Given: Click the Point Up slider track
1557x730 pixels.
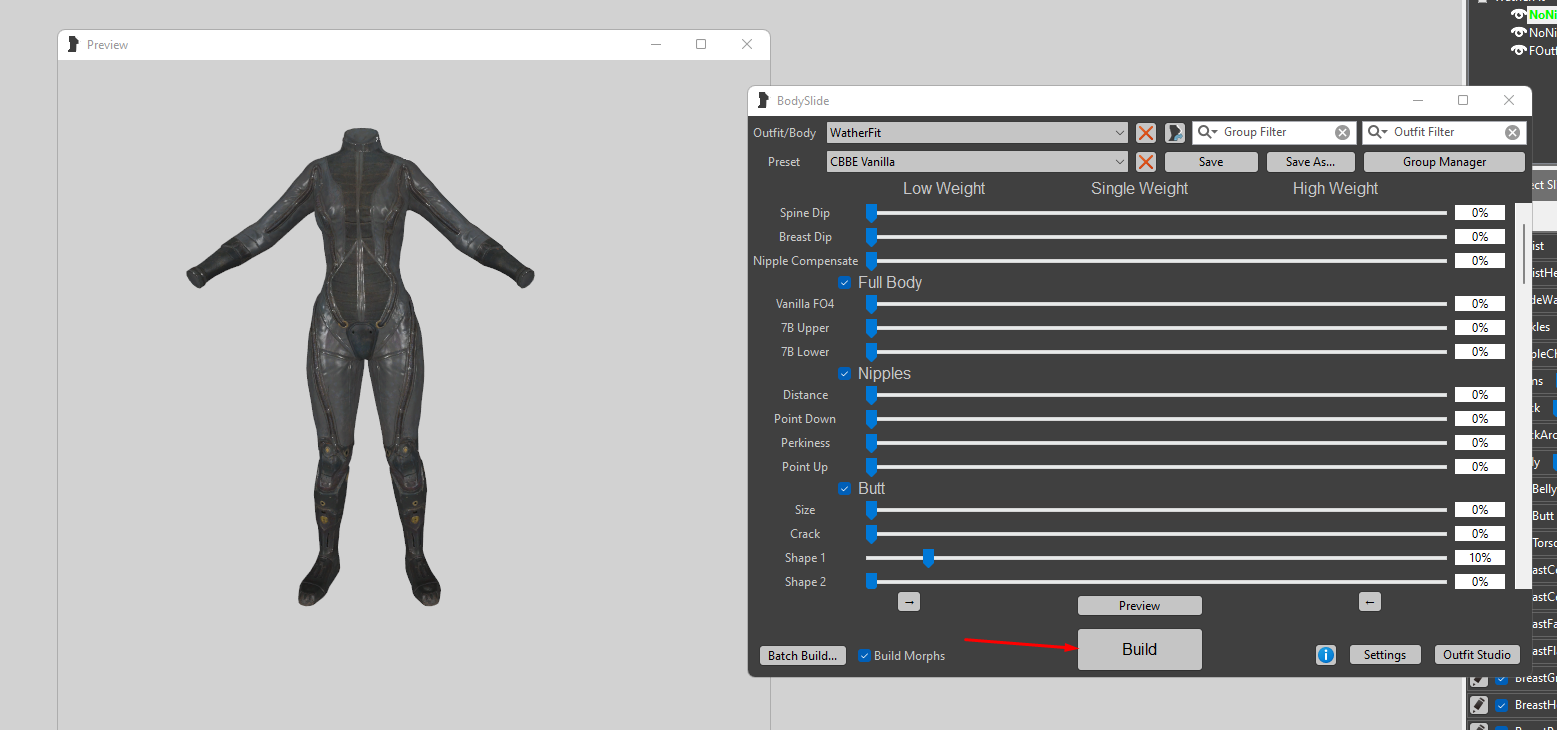Looking at the screenshot, I should 1156,467.
